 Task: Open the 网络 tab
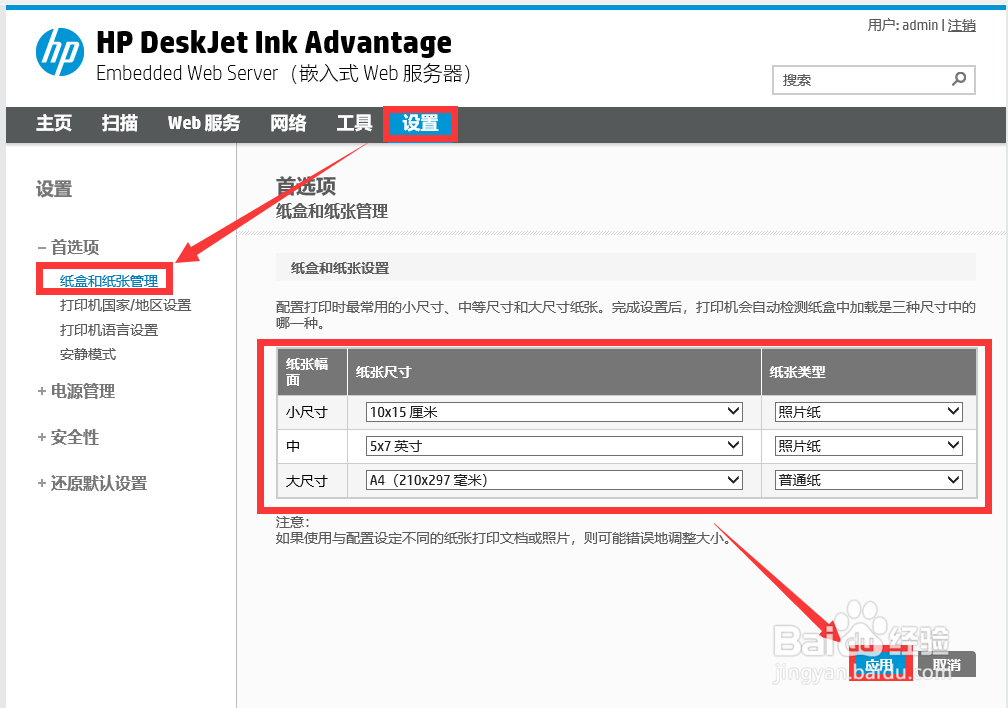pyautogui.click(x=288, y=123)
